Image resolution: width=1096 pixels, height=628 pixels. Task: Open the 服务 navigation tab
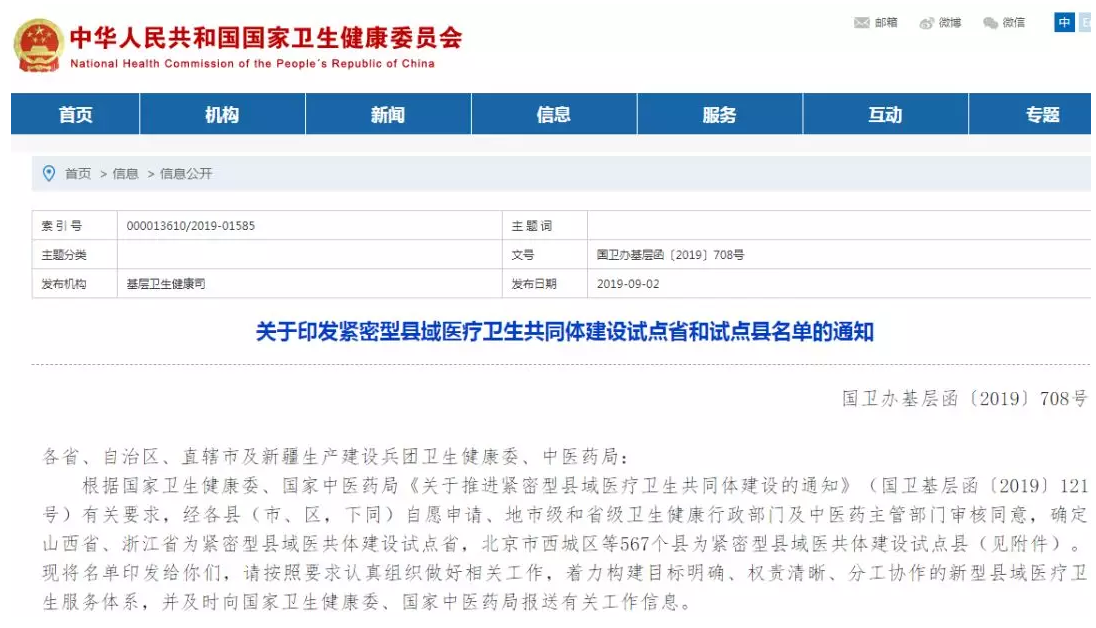[719, 115]
